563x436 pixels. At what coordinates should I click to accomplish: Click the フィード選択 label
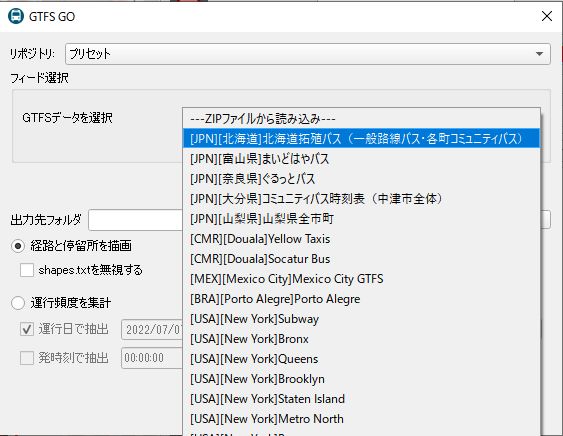(x=39, y=78)
